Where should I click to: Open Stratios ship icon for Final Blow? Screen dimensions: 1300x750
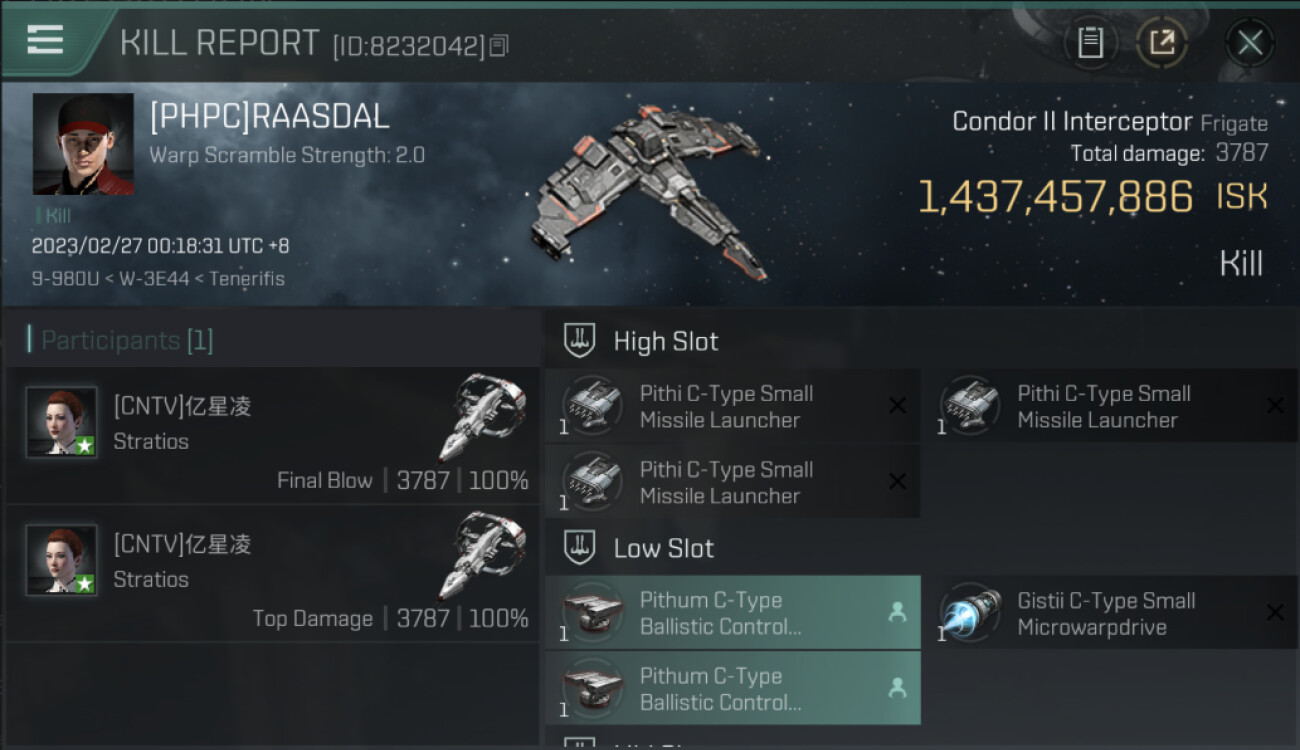(x=483, y=417)
